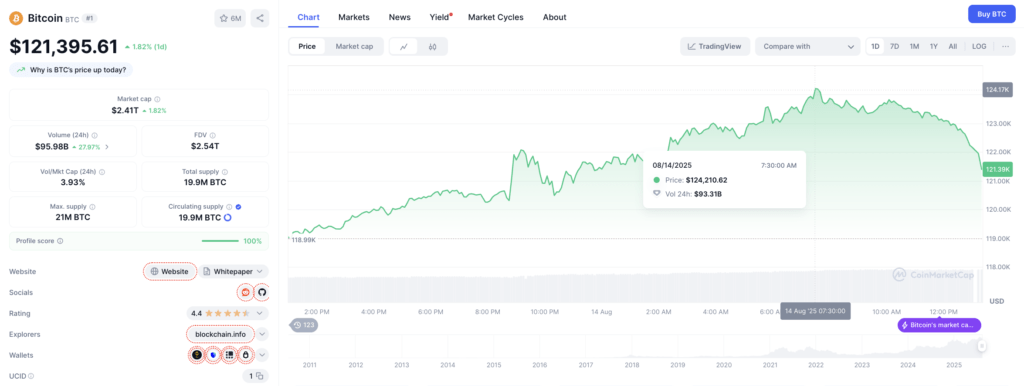Click the 123 history marker icon

point(304,325)
